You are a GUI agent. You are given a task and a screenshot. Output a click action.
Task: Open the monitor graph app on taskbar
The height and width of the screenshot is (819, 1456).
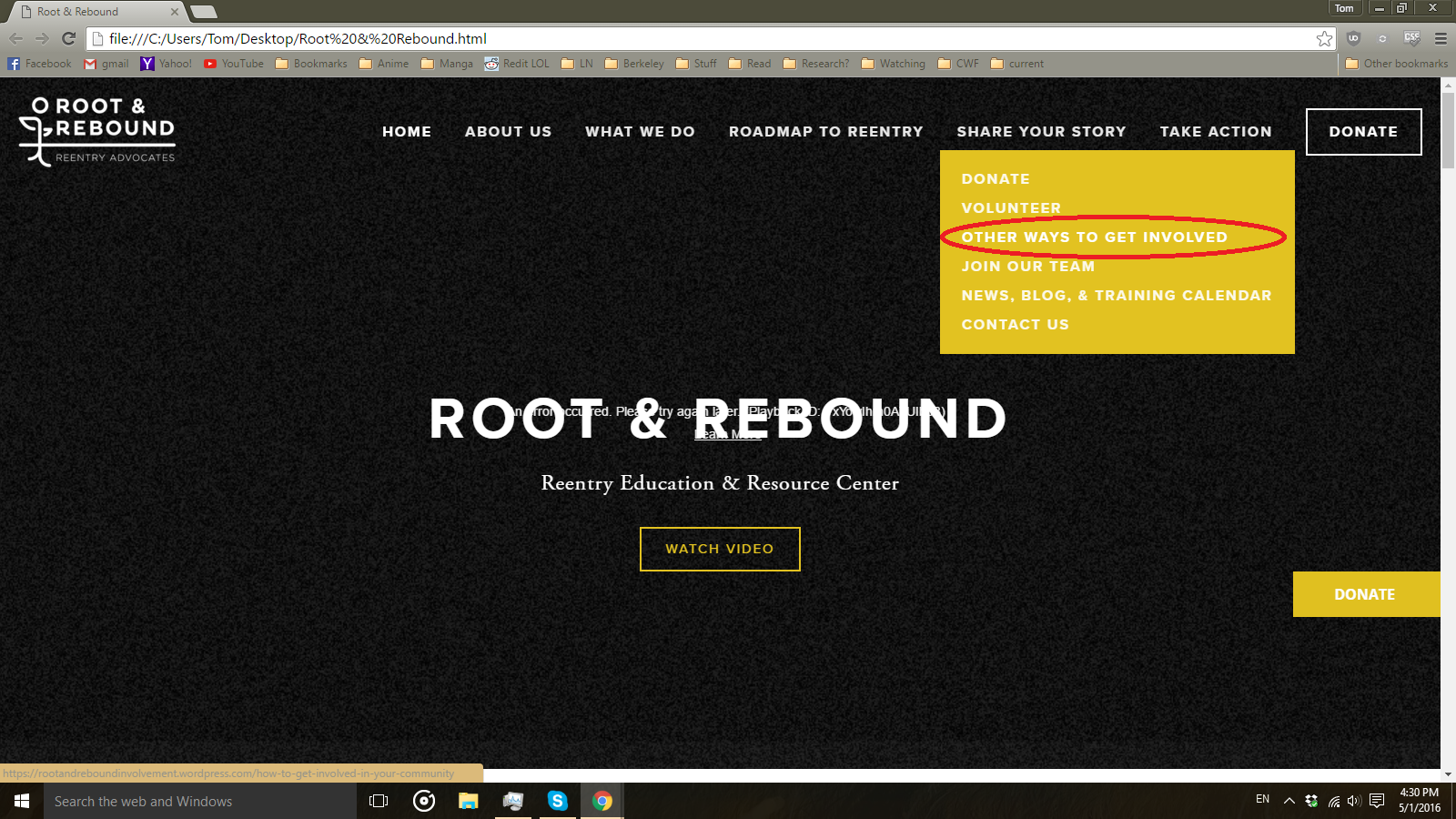tap(512, 801)
